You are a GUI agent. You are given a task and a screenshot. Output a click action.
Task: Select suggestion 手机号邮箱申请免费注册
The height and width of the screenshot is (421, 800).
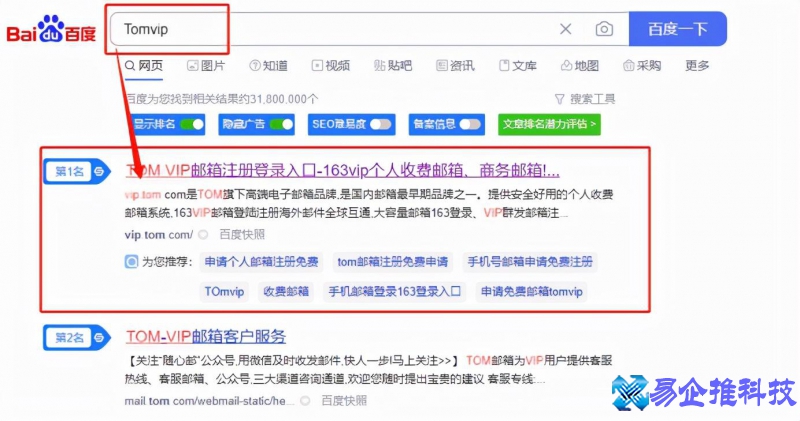(530, 262)
